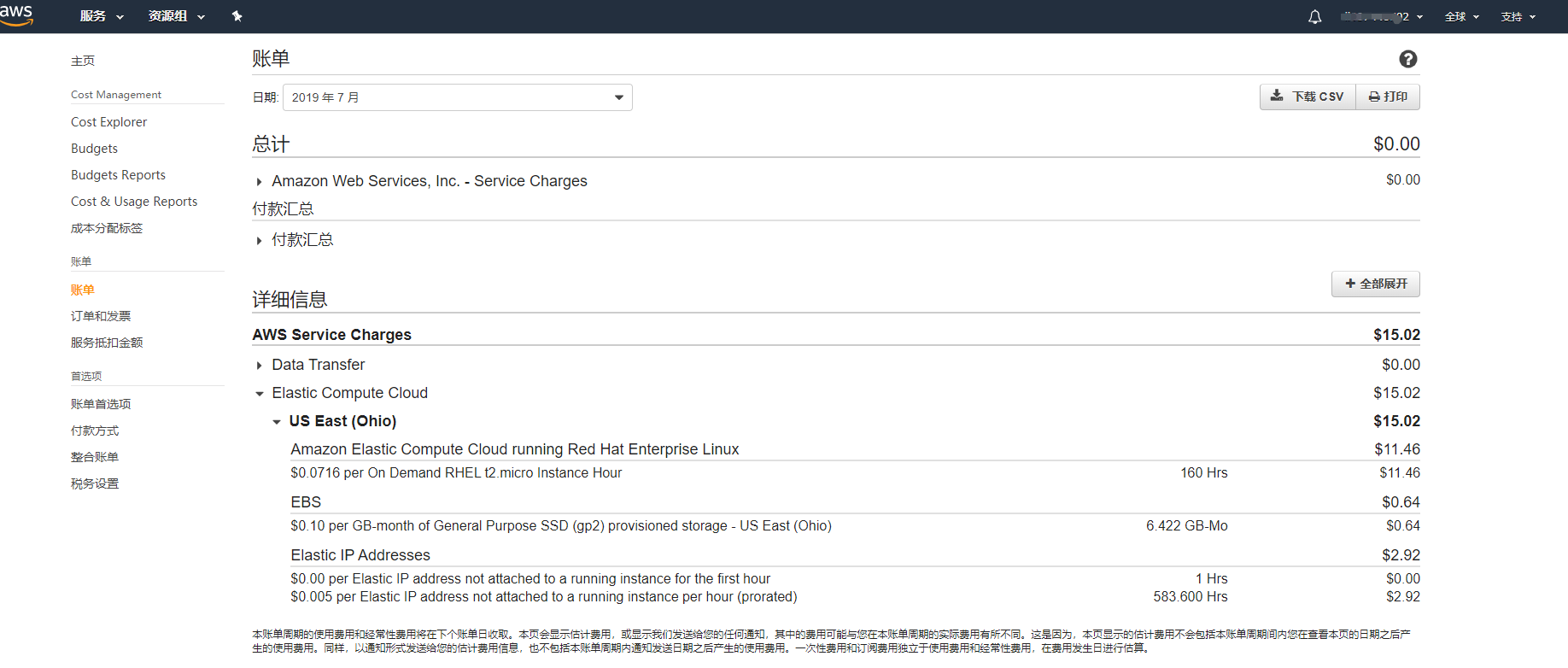This screenshot has width=1568, height=668.
Task: Select the highlighted 账单 sidebar link
Action: tap(83, 290)
